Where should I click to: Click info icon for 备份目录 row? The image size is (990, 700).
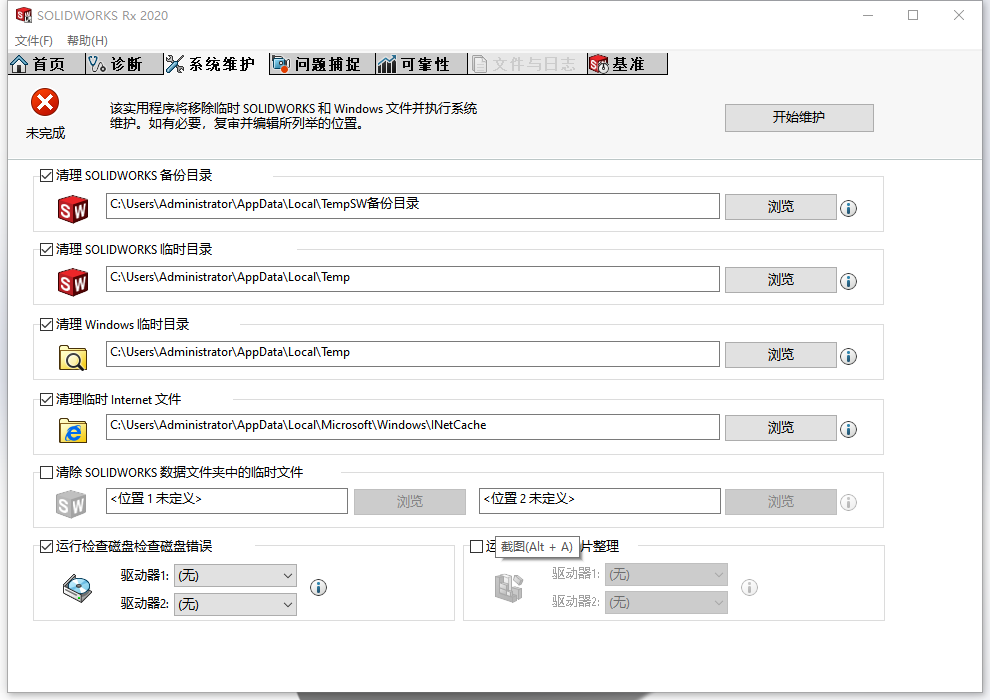[x=849, y=208]
